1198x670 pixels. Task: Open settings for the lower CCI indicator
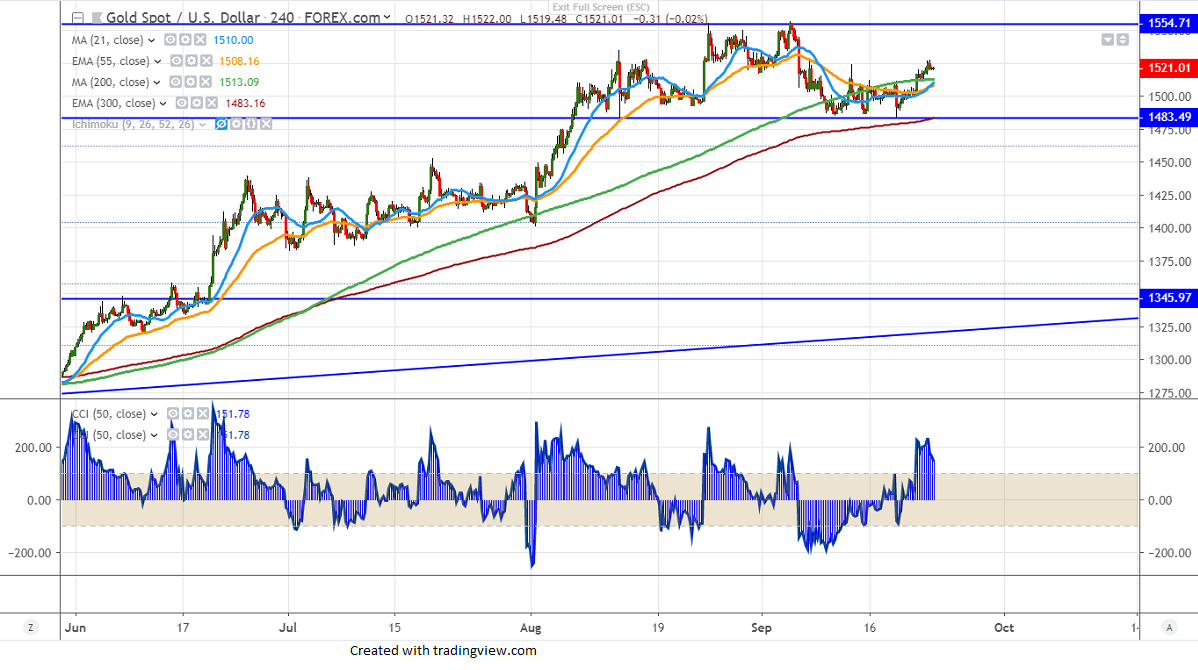point(188,435)
